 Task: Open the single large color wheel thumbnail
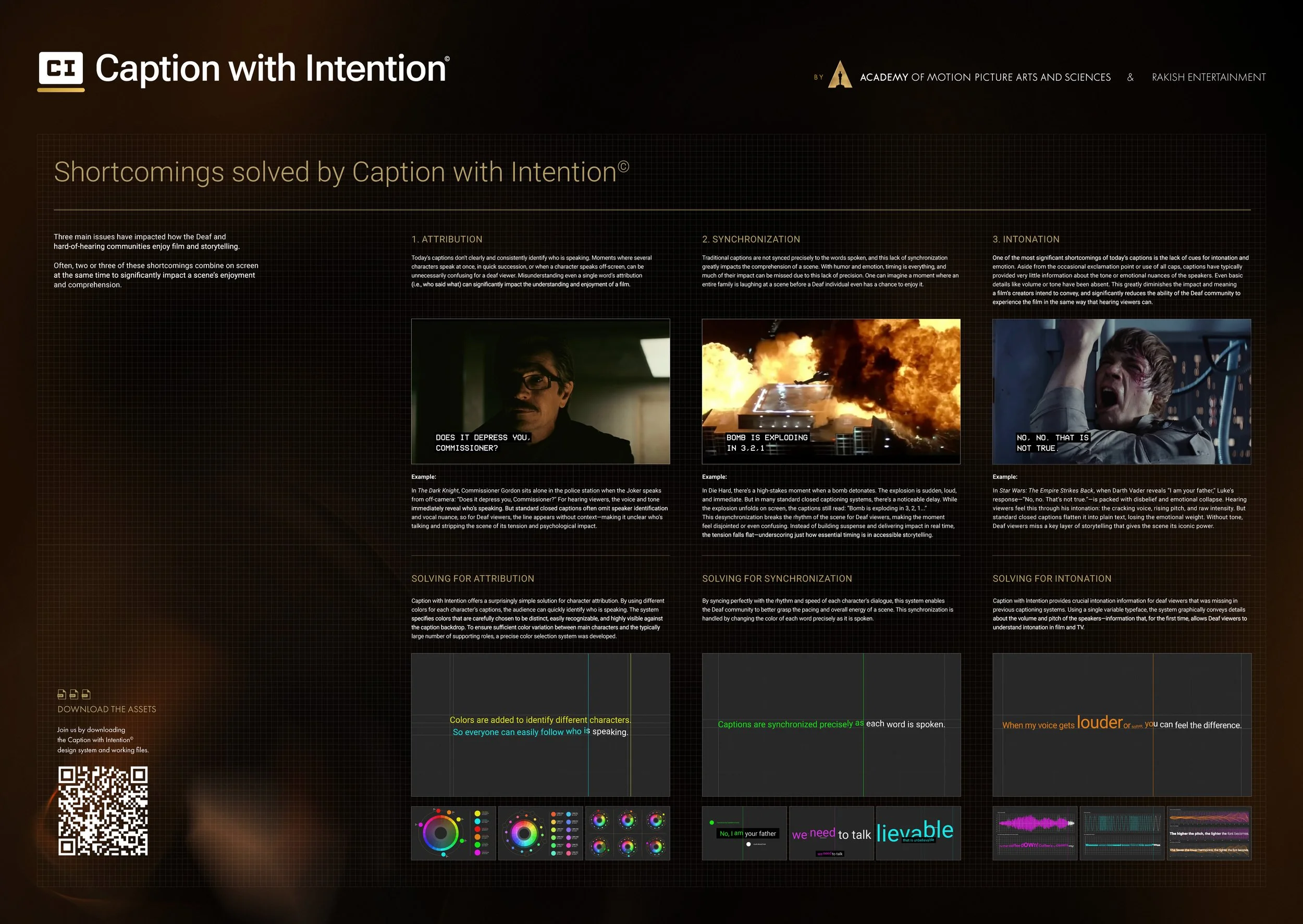tap(453, 833)
